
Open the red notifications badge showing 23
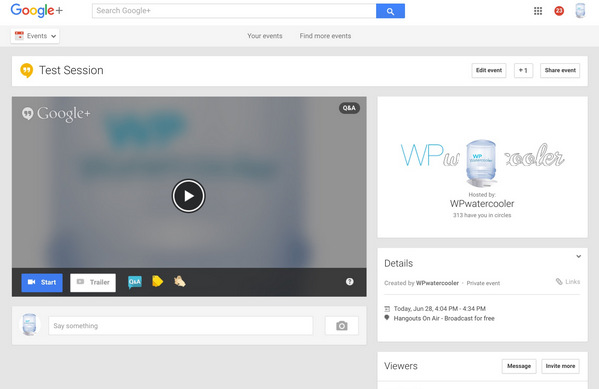[x=559, y=11]
